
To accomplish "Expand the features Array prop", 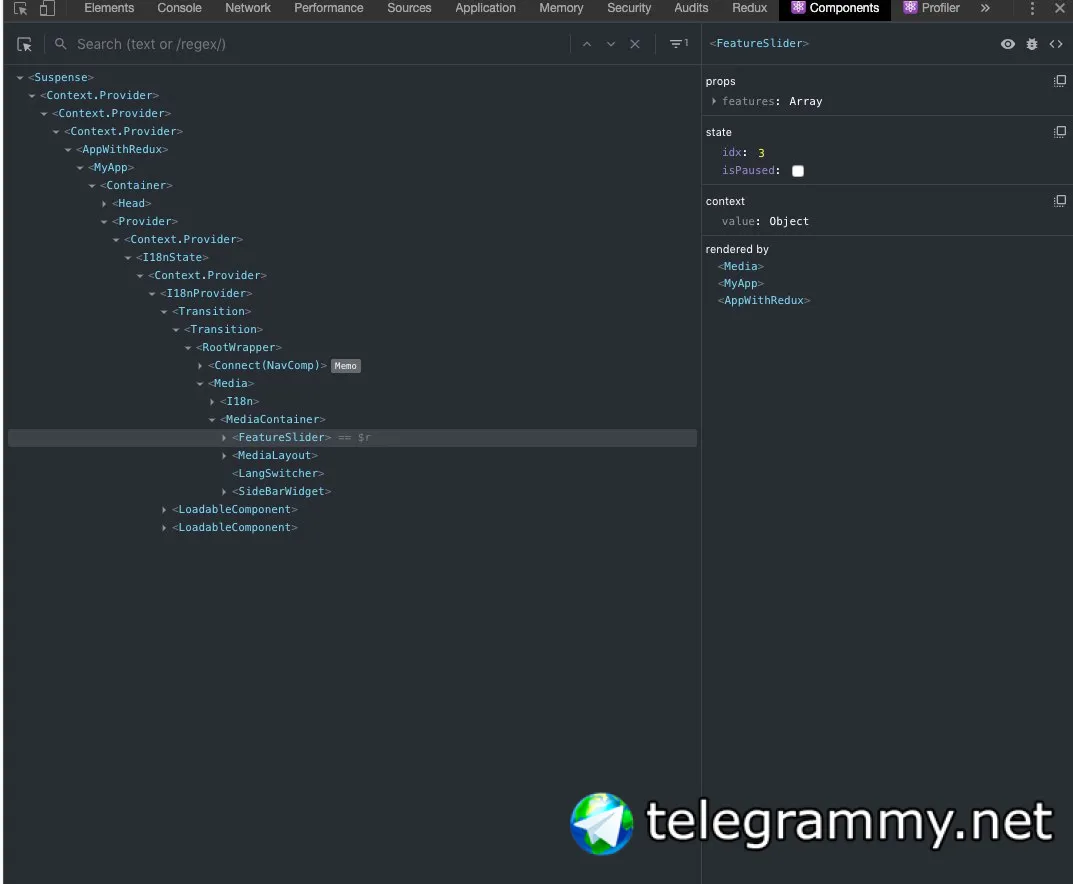I will pyautogui.click(x=713, y=101).
